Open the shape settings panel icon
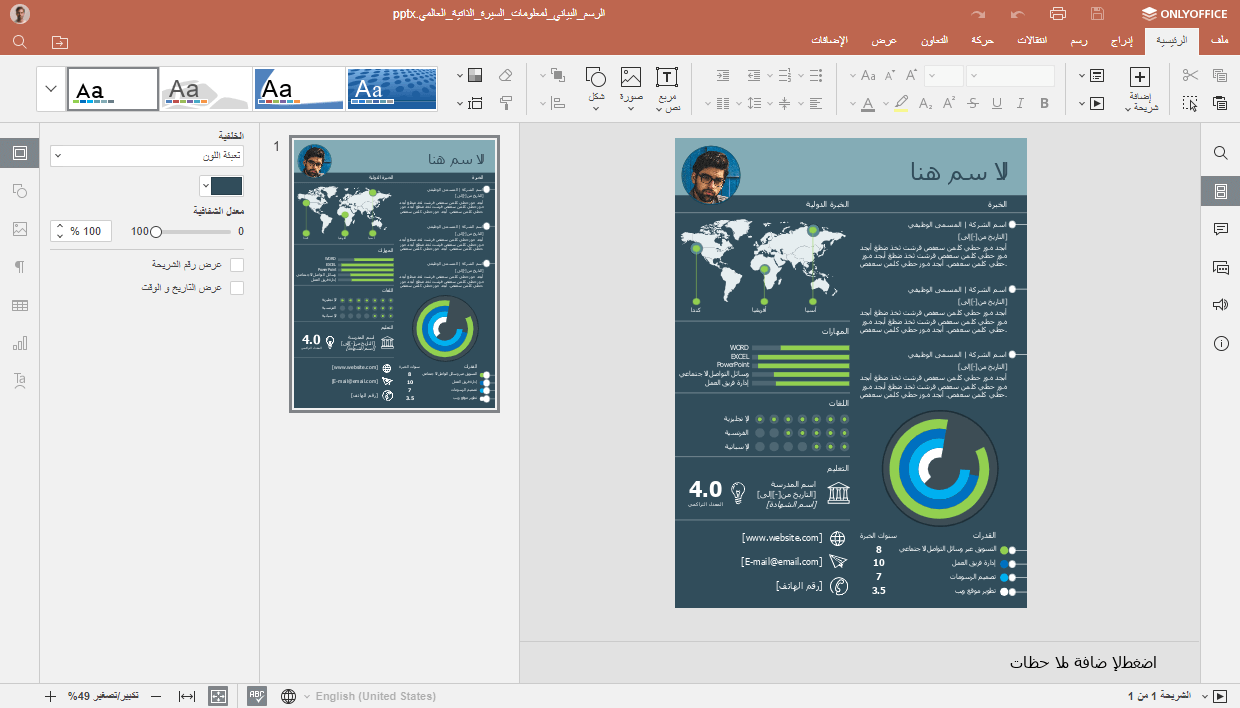Viewport: 1240px width, 708px height. (20, 190)
